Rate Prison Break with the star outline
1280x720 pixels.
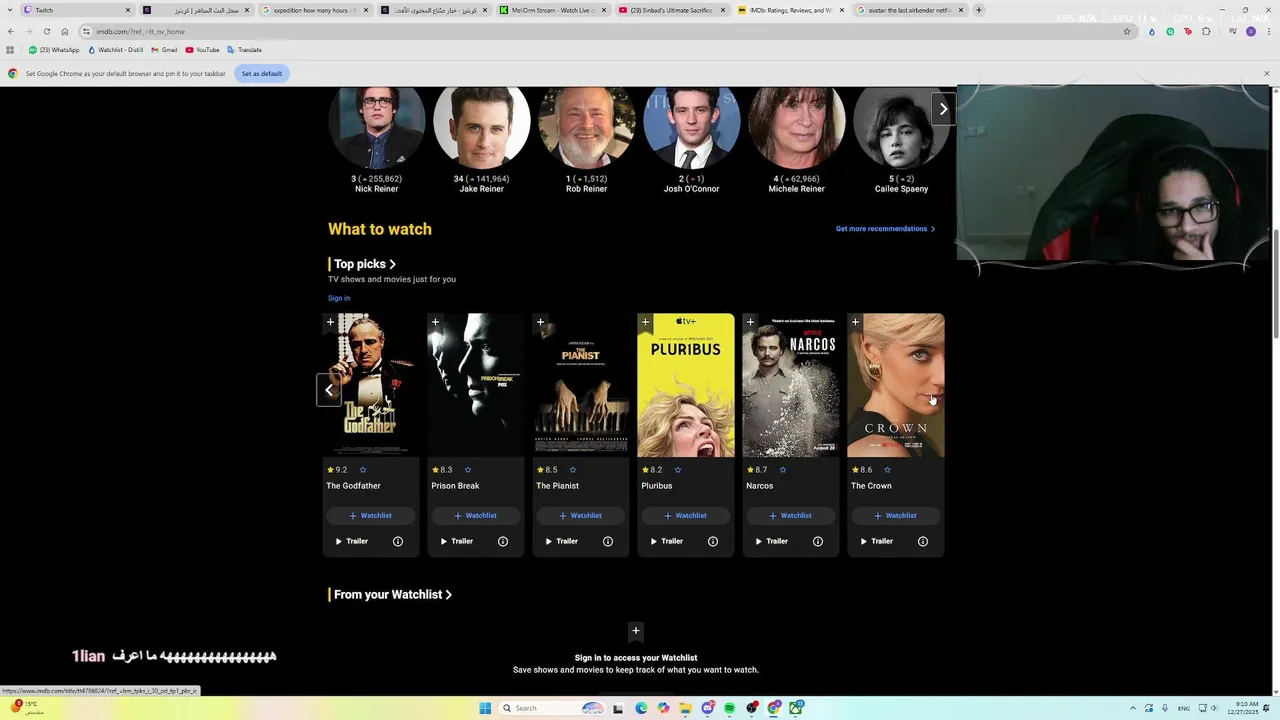[468, 470]
